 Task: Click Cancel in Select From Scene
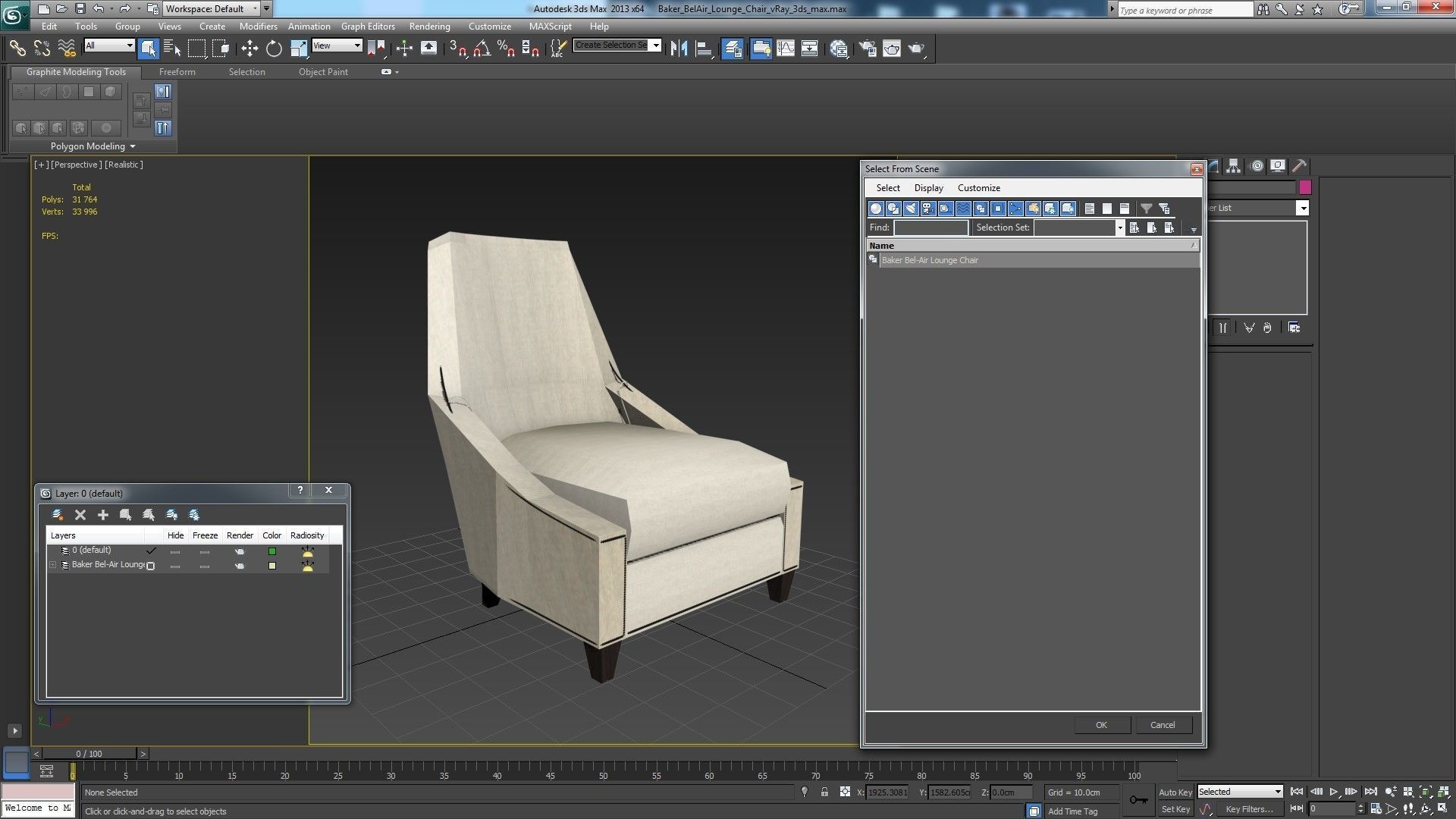pos(1163,725)
